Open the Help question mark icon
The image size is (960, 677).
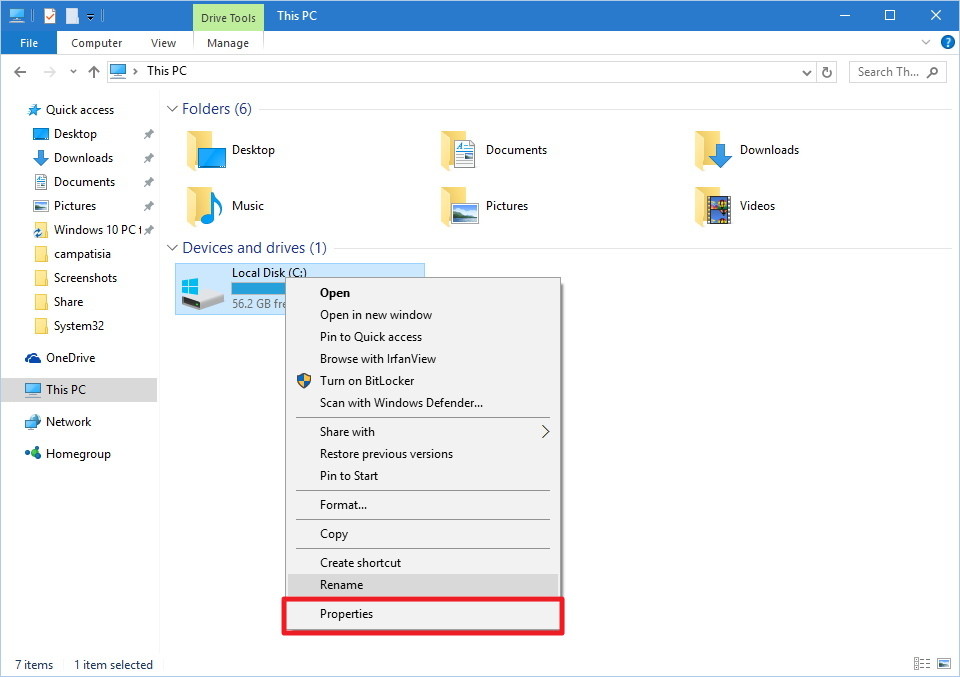coord(947,42)
